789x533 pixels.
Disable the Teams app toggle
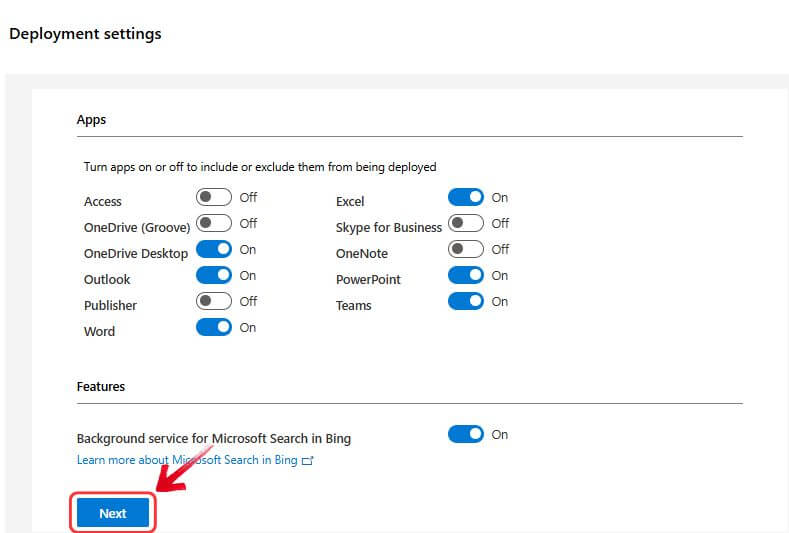tap(465, 301)
